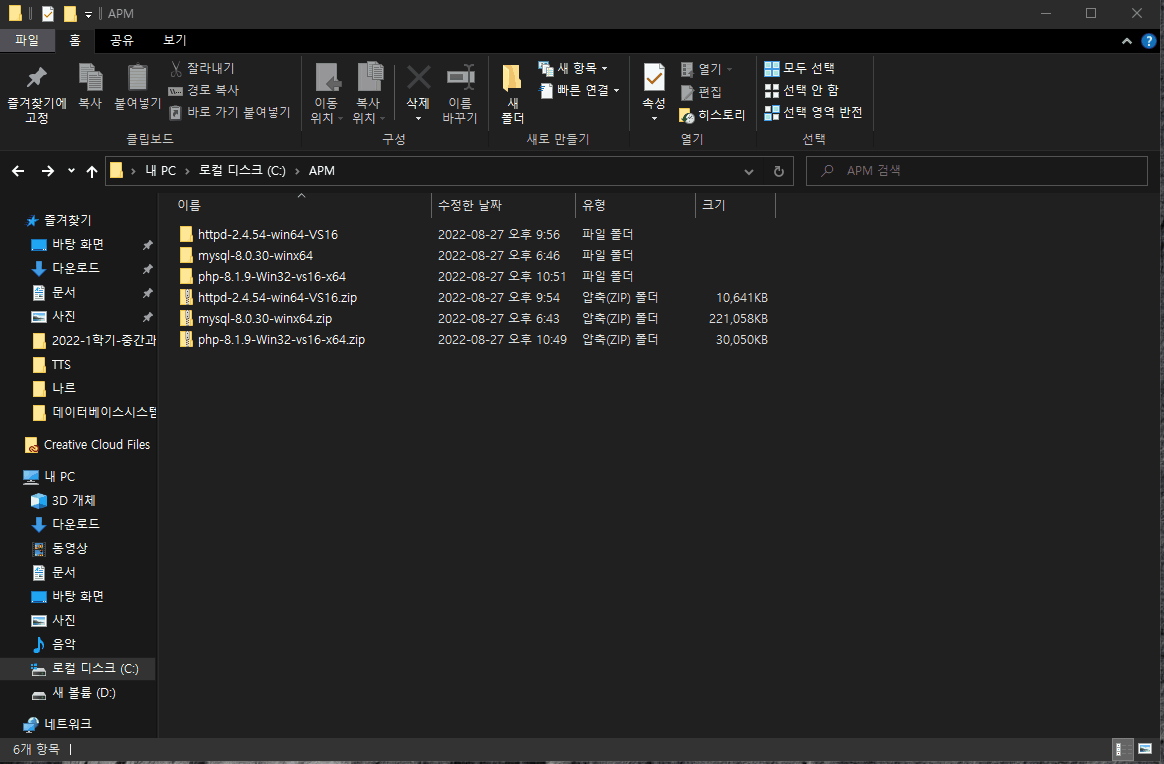Click Select none (선택 안 함)
The height and width of the screenshot is (764, 1164).
(x=802, y=91)
